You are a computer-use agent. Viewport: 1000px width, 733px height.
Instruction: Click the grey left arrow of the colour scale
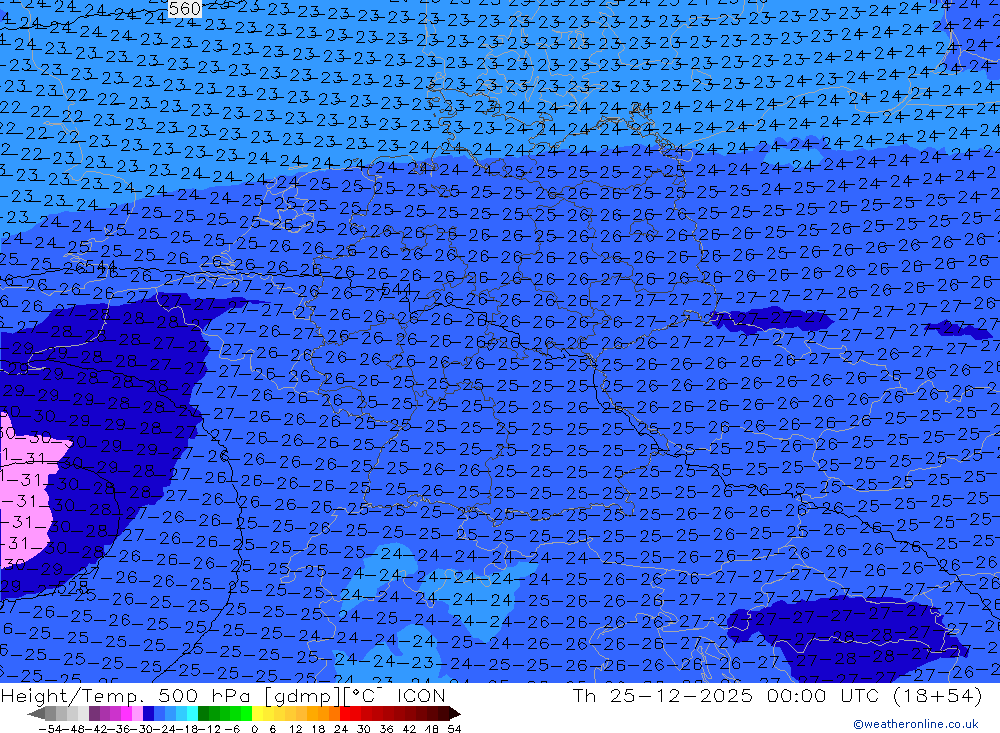(37, 713)
